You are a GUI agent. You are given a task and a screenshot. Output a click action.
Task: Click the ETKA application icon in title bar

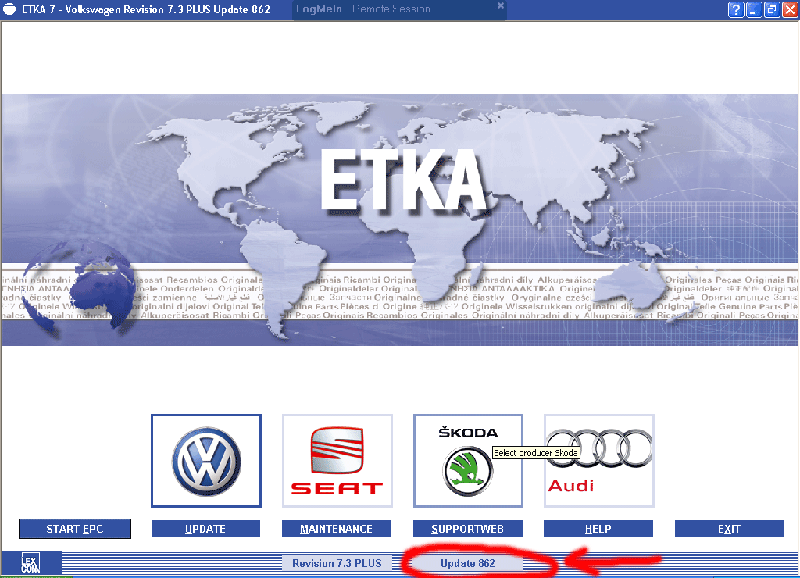[9, 9]
